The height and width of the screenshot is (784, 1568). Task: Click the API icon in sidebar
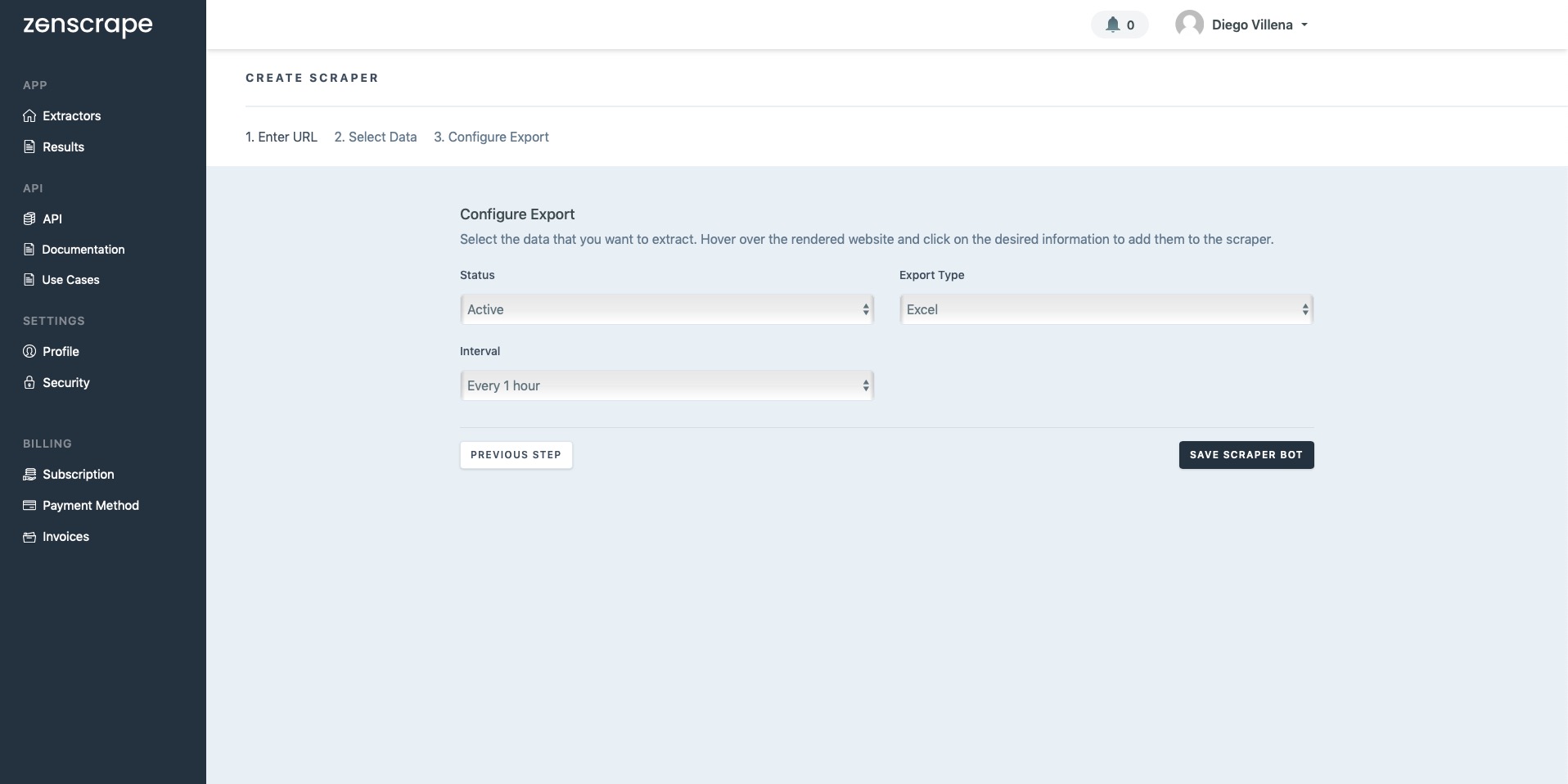click(x=29, y=219)
